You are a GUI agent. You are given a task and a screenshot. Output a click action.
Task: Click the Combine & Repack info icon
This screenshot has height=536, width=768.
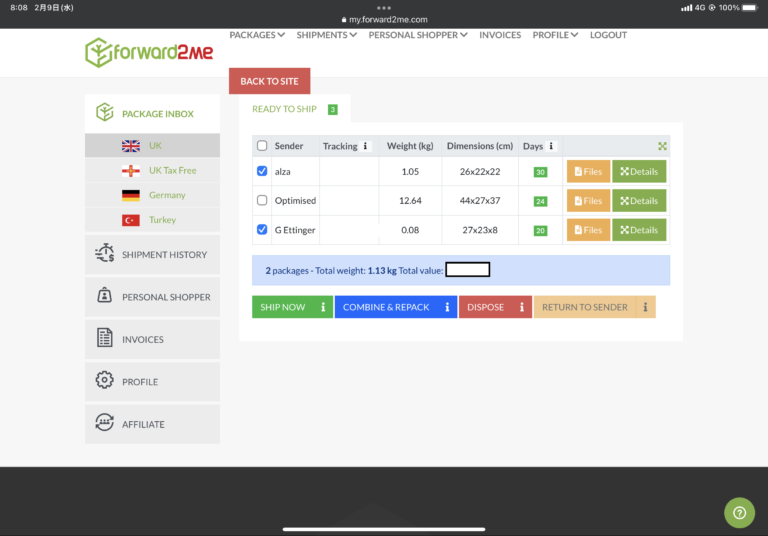point(446,307)
